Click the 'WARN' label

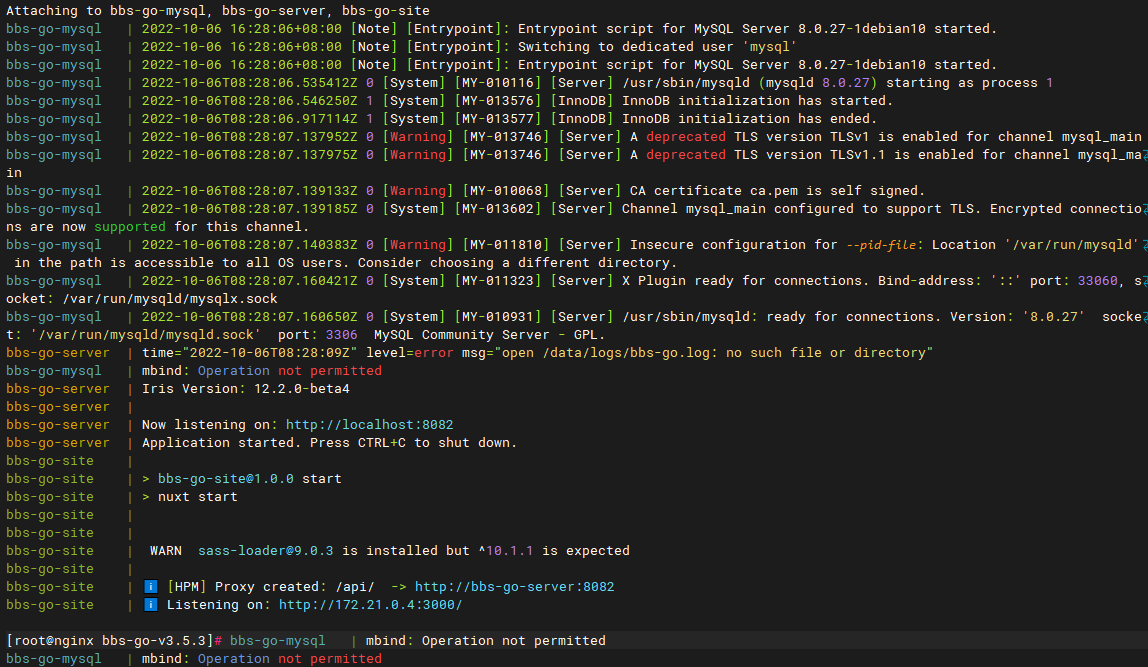pos(165,551)
